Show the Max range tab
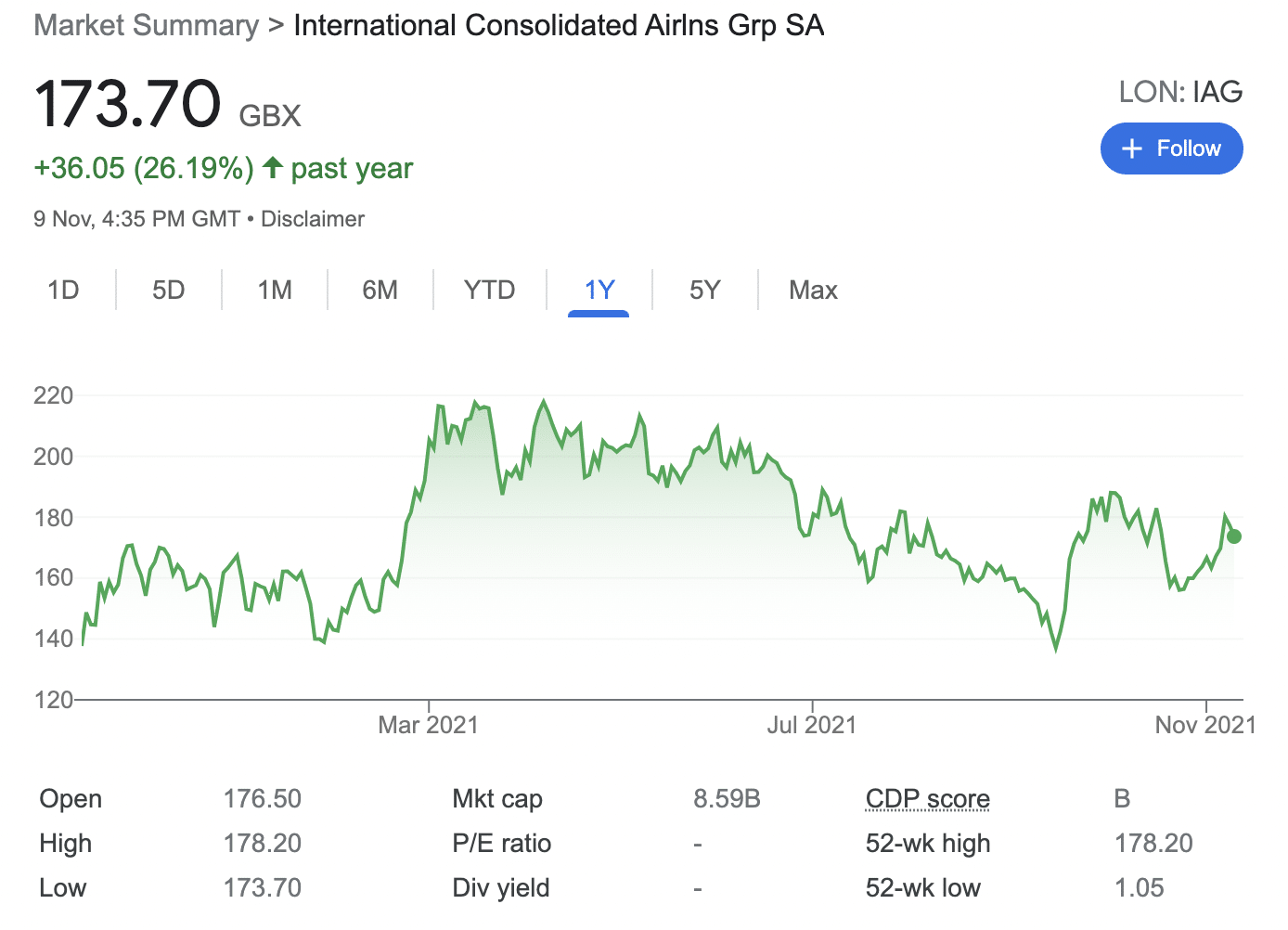This screenshot has height=930, width=1288. [x=813, y=291]
